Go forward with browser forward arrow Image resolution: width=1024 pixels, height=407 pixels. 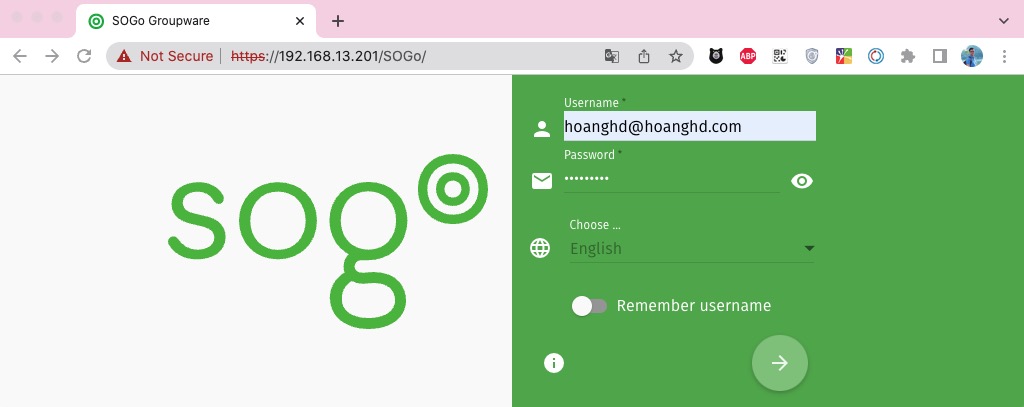point(52,56)
